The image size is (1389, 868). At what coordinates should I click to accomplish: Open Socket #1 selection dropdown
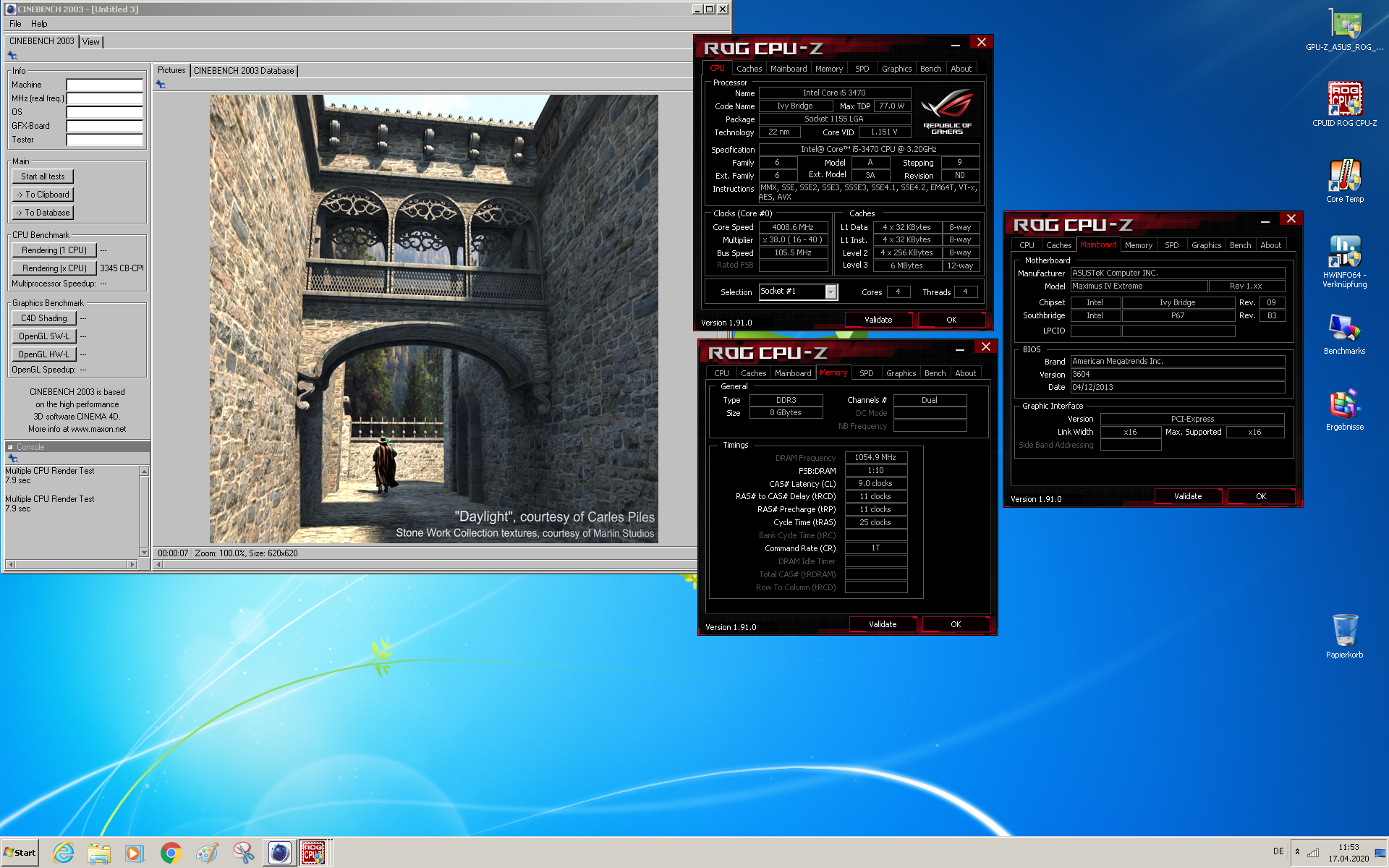pos(831,292)
